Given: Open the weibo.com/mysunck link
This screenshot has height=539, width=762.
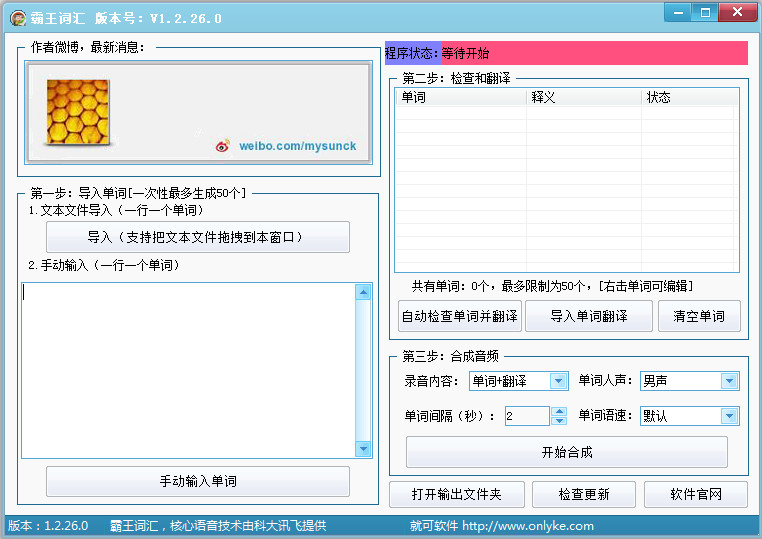Looking at the screenshot, I should point(297,146).
